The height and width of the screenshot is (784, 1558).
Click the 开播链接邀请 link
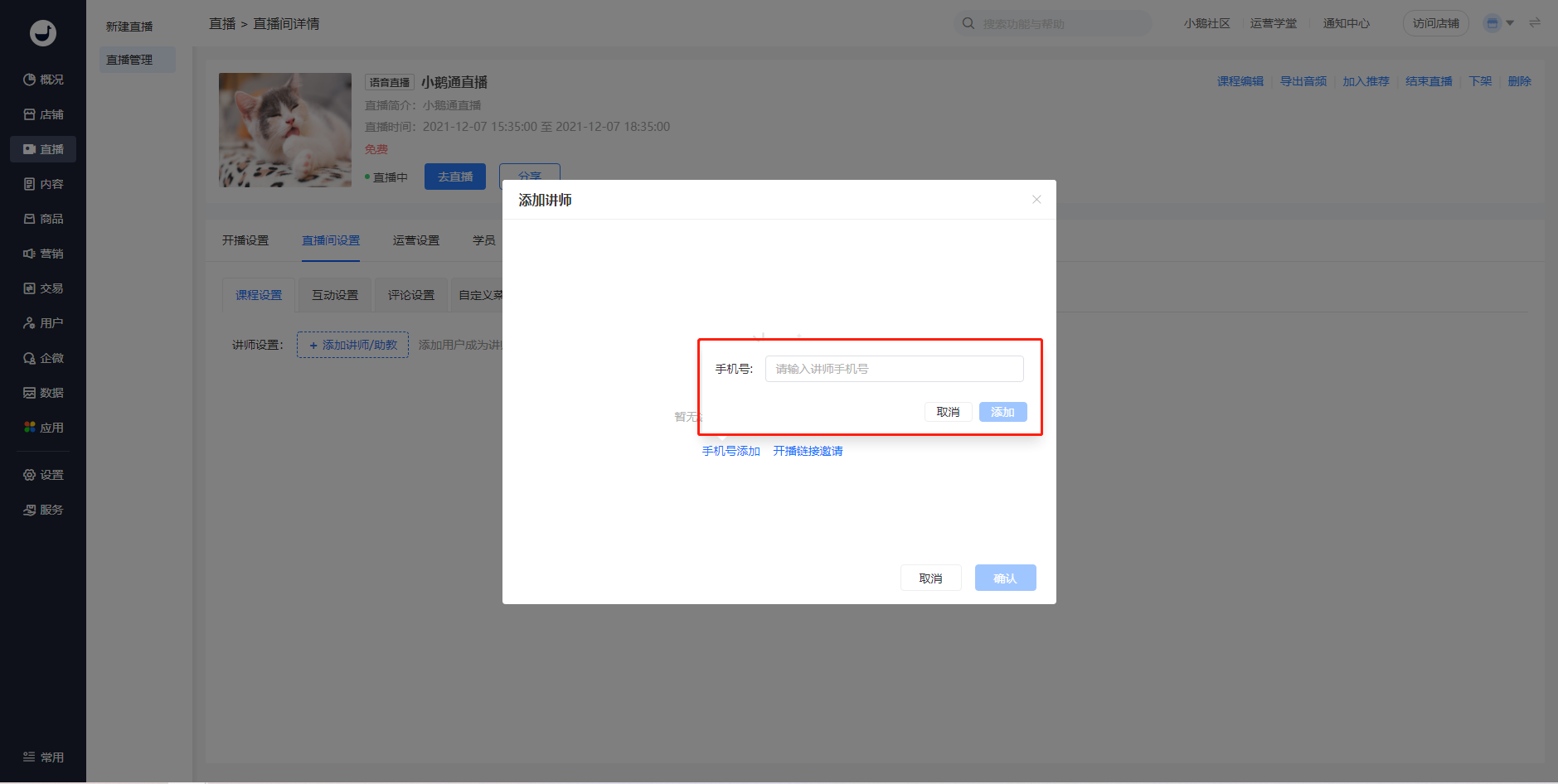(808, 451)
